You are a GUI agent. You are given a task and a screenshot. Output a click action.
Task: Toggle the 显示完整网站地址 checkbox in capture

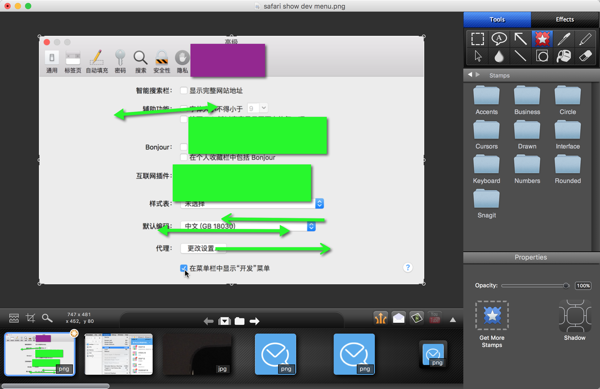tap(184, 90)
